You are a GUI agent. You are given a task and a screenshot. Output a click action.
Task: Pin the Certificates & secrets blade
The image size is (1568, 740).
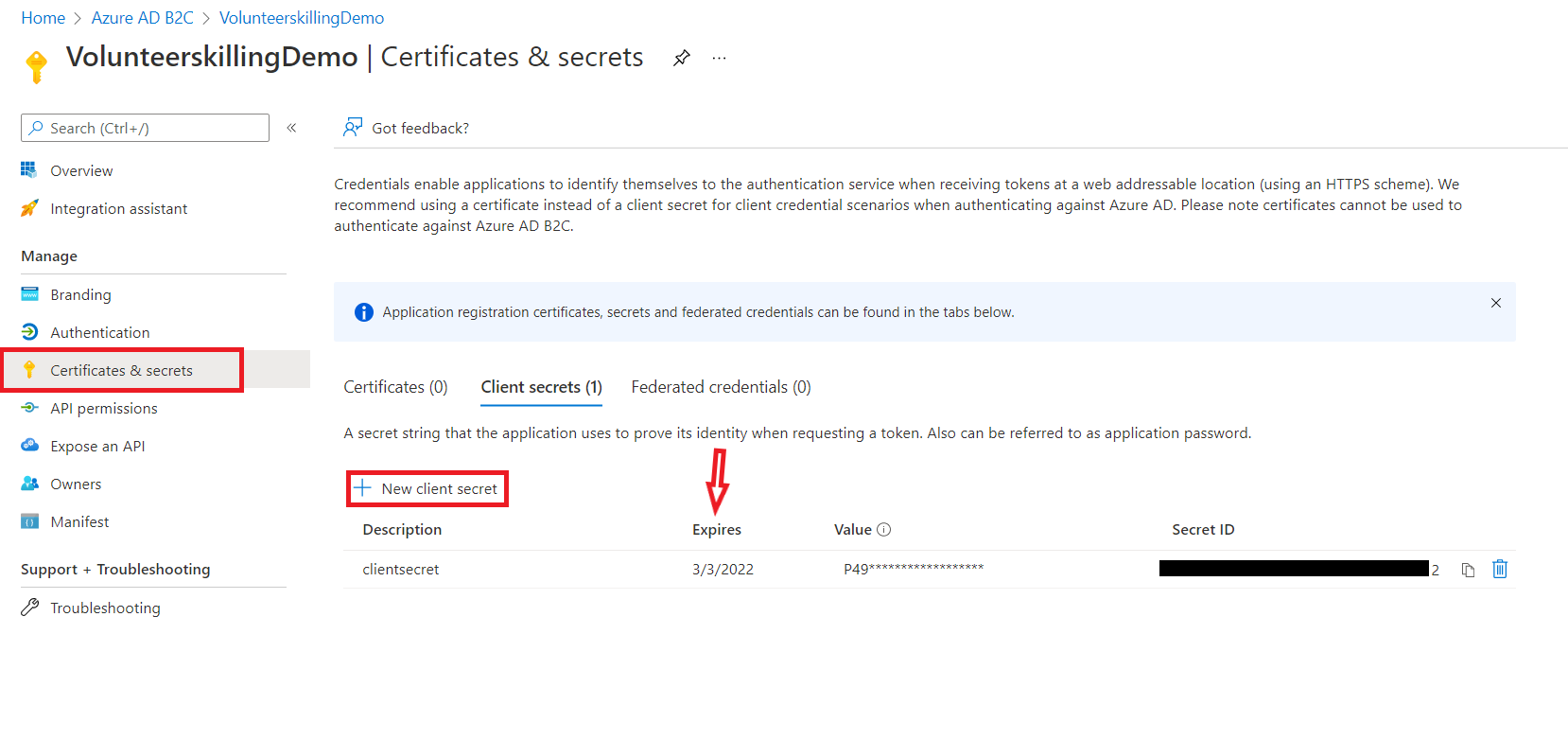(x=681, y=58)
